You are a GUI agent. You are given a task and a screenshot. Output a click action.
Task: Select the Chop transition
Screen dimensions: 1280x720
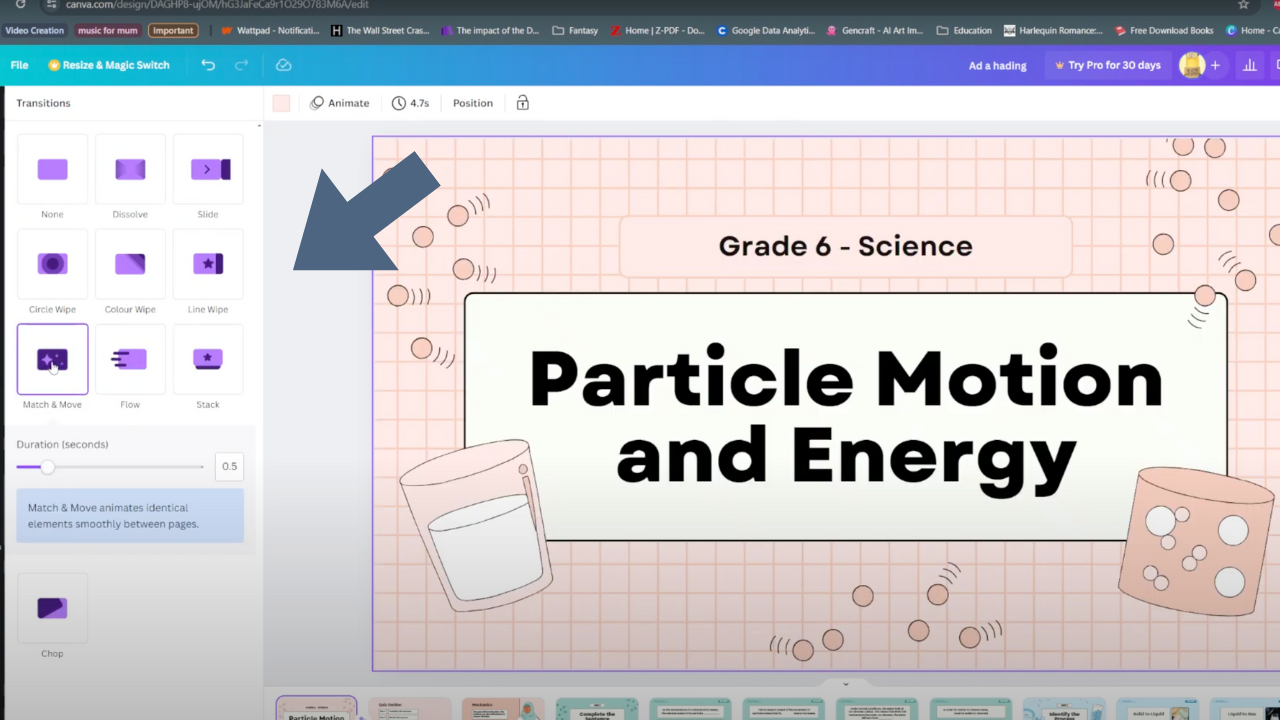[52, 608]
